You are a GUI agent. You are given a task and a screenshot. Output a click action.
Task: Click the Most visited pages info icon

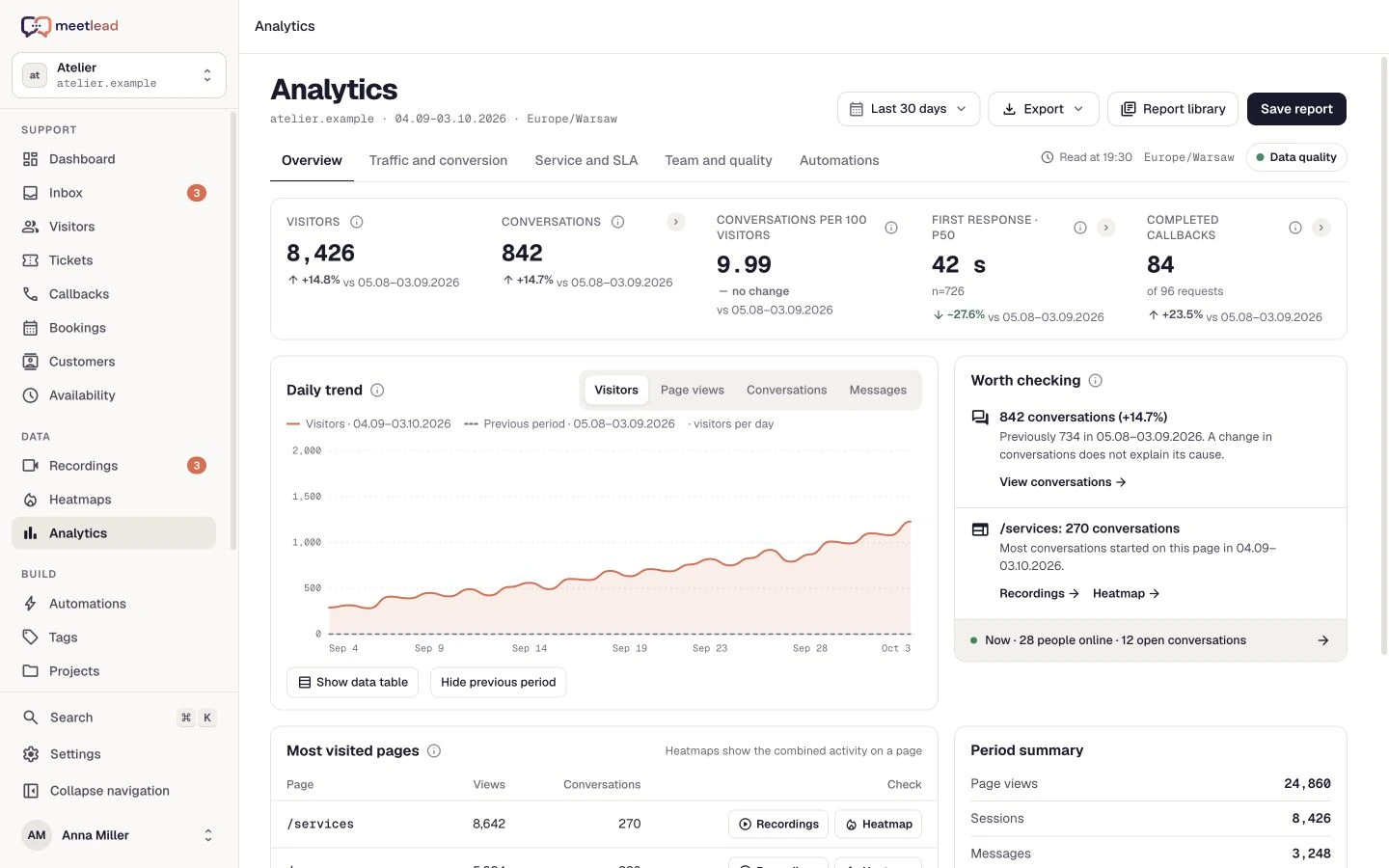pyautogui.click(x=434, y=750)
